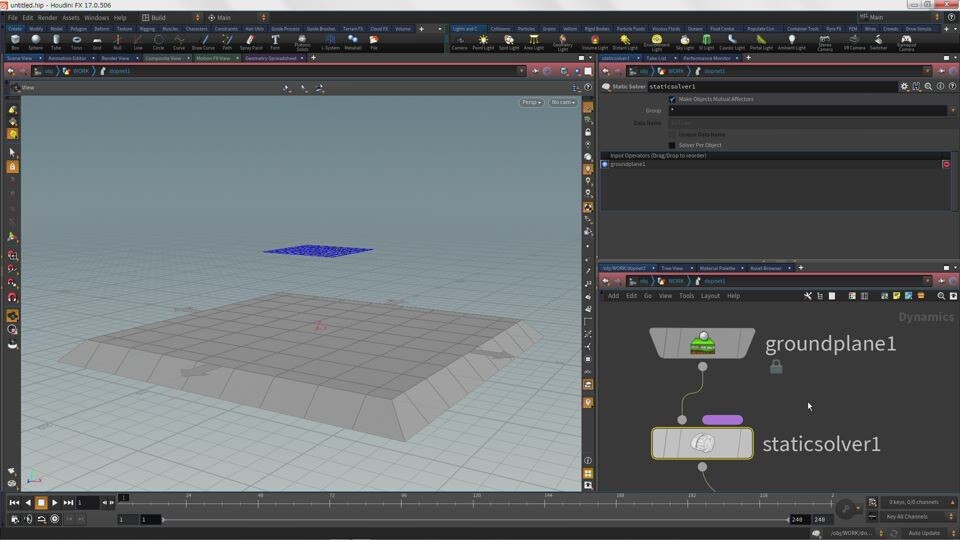Click the Sky Light shelf icon
This screenshot has height=540, width=960.
685,42
